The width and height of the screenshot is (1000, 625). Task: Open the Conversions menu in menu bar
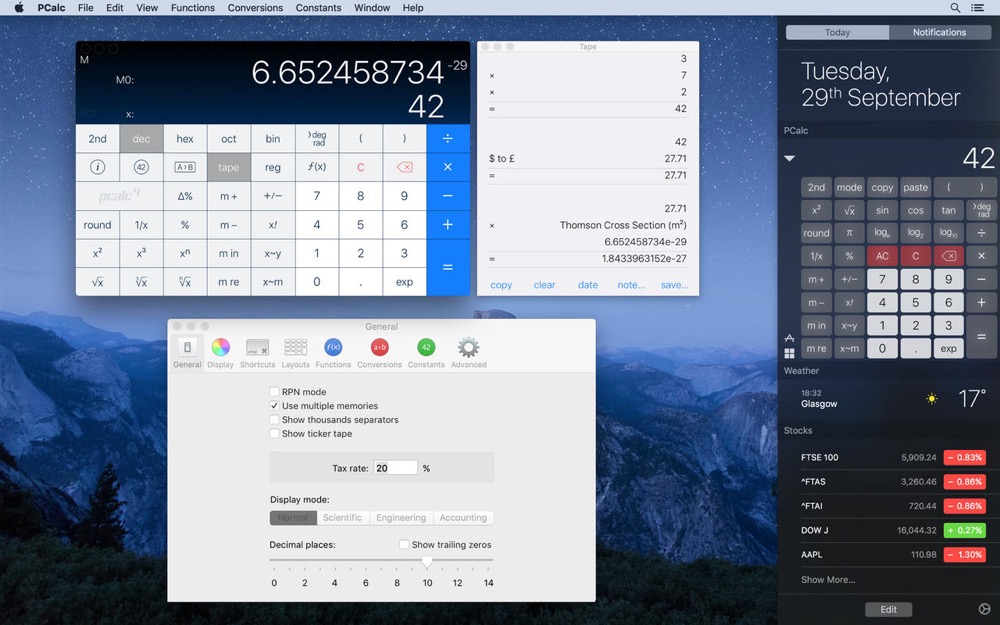click(255, 8)
